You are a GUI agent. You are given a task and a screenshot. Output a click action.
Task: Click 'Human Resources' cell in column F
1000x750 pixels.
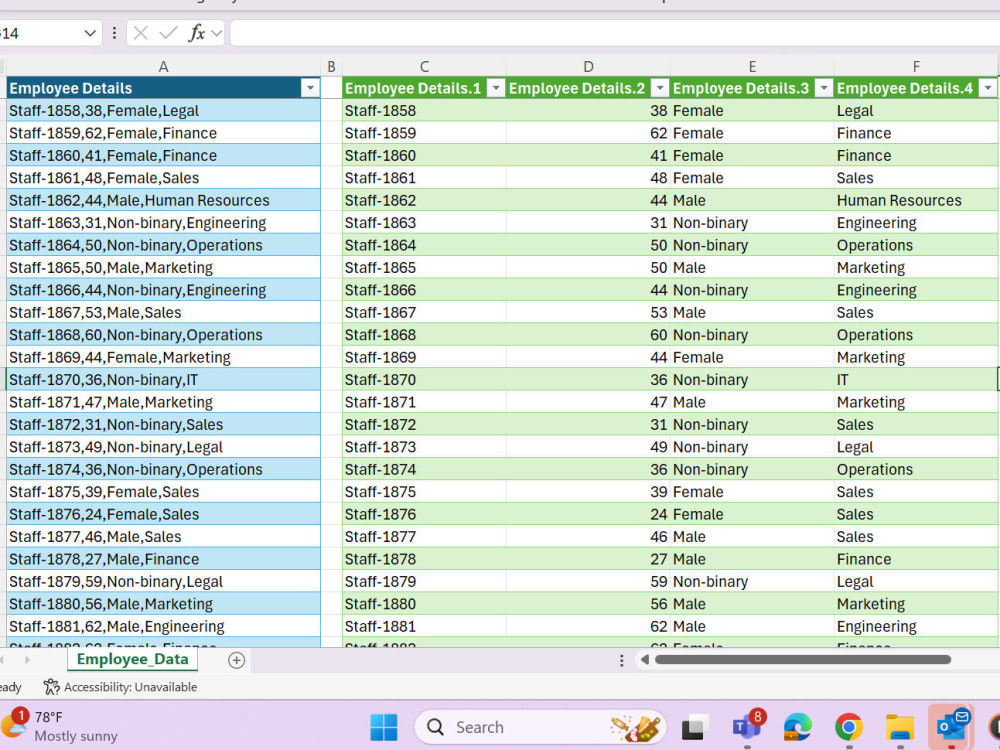(x=916, y=200)
